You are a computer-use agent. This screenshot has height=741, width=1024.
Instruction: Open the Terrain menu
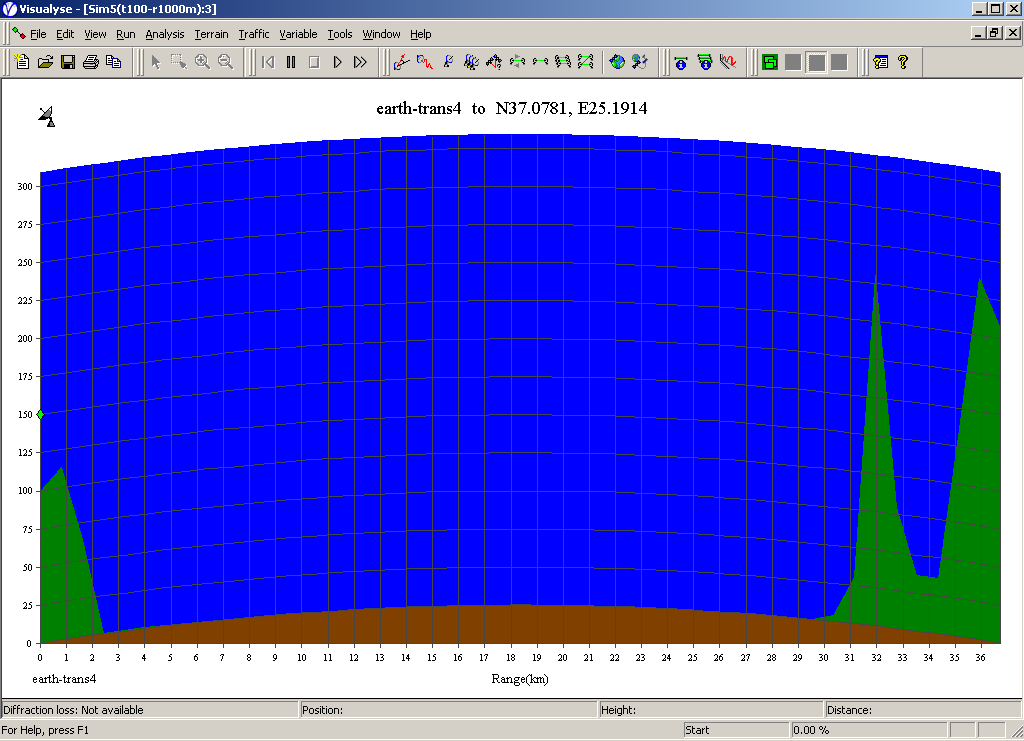click(212, 34)
